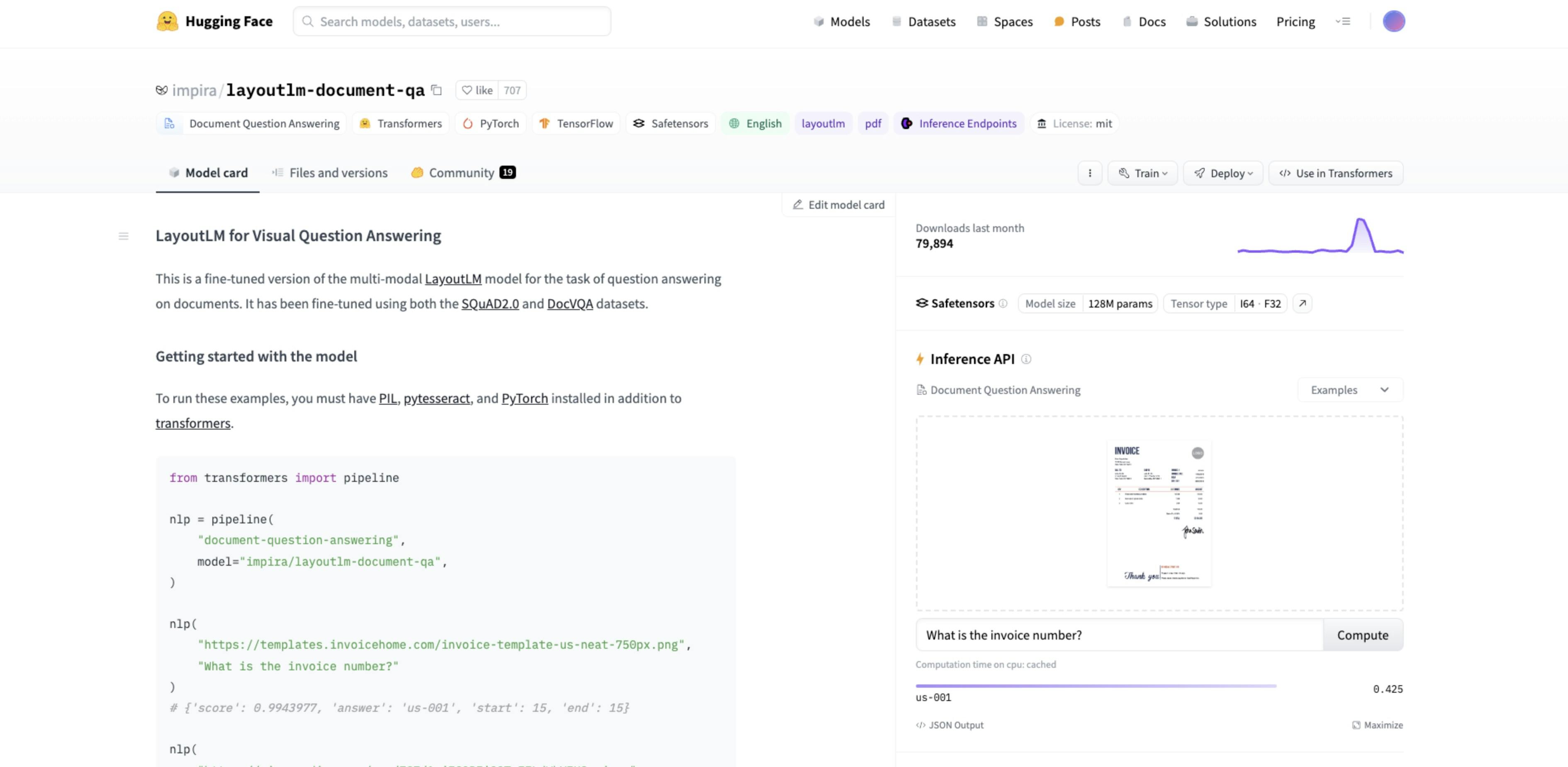Click the table of contents icon
This screenshot has width=1568, height=767.
[x=124, y=236]
